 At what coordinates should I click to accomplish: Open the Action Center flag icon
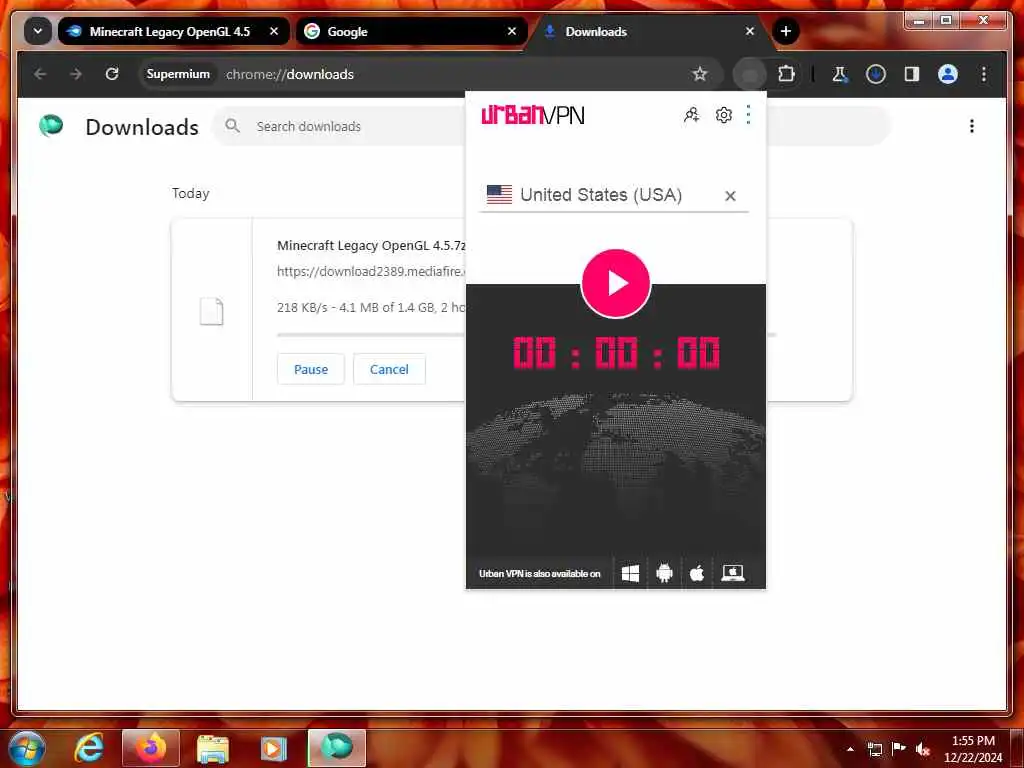coord(899,748)
